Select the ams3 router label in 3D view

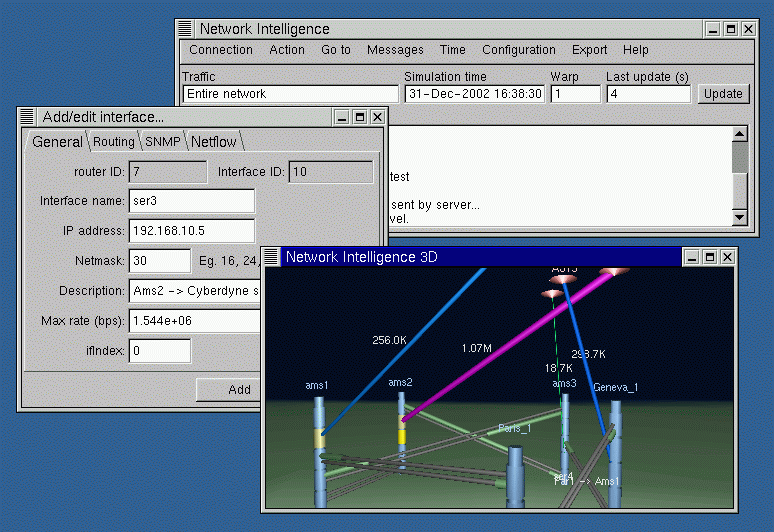564,383
